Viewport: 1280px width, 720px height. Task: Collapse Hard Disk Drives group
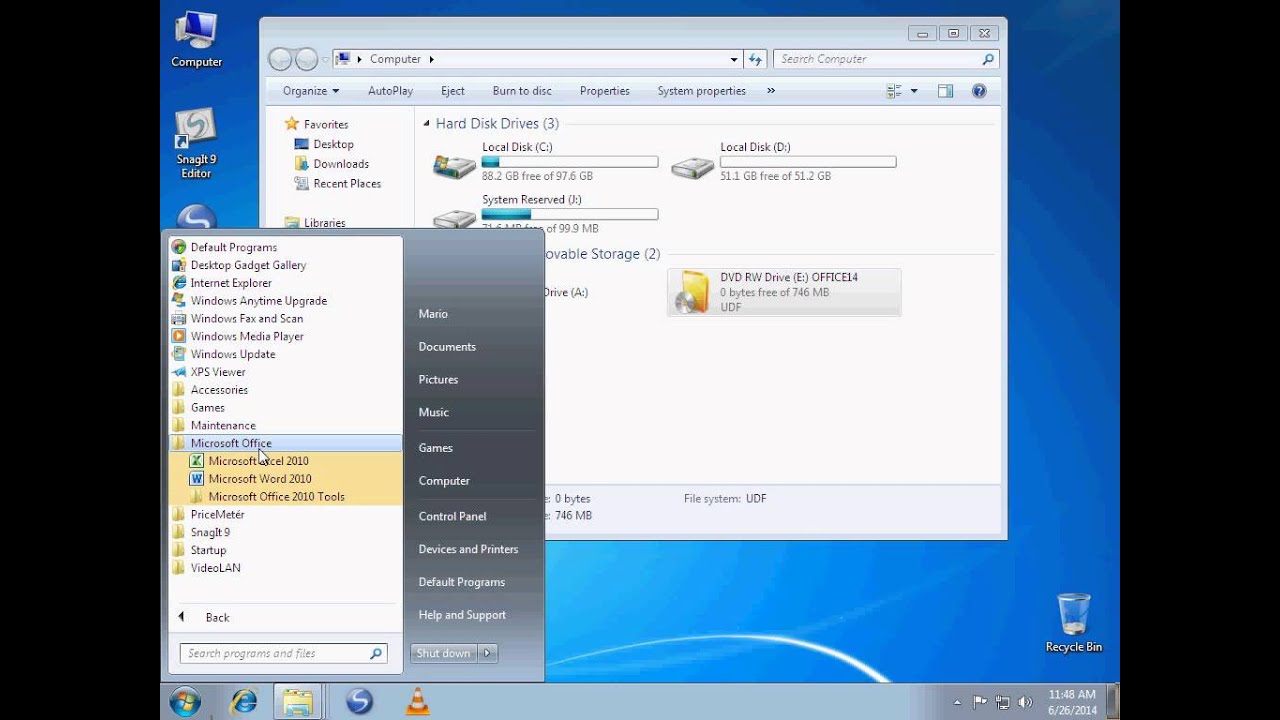pyautogui.click(x=427, y=124)
